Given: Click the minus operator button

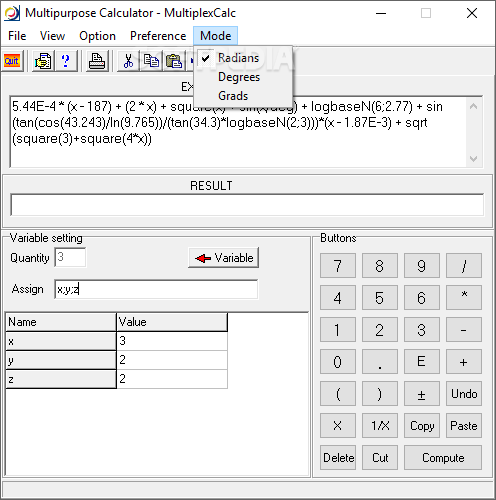Looking at the screenshot, I should click(464, 330).
